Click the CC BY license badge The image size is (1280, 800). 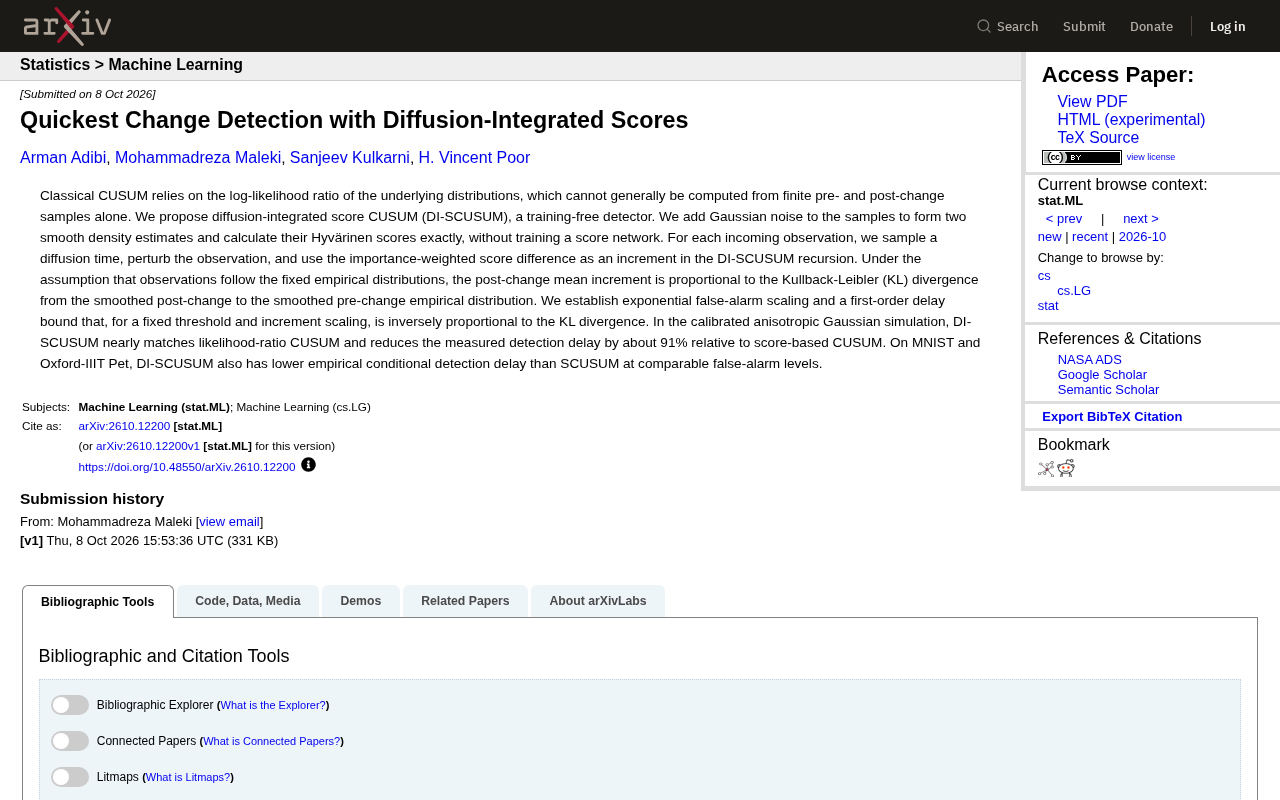(1081, 157)
